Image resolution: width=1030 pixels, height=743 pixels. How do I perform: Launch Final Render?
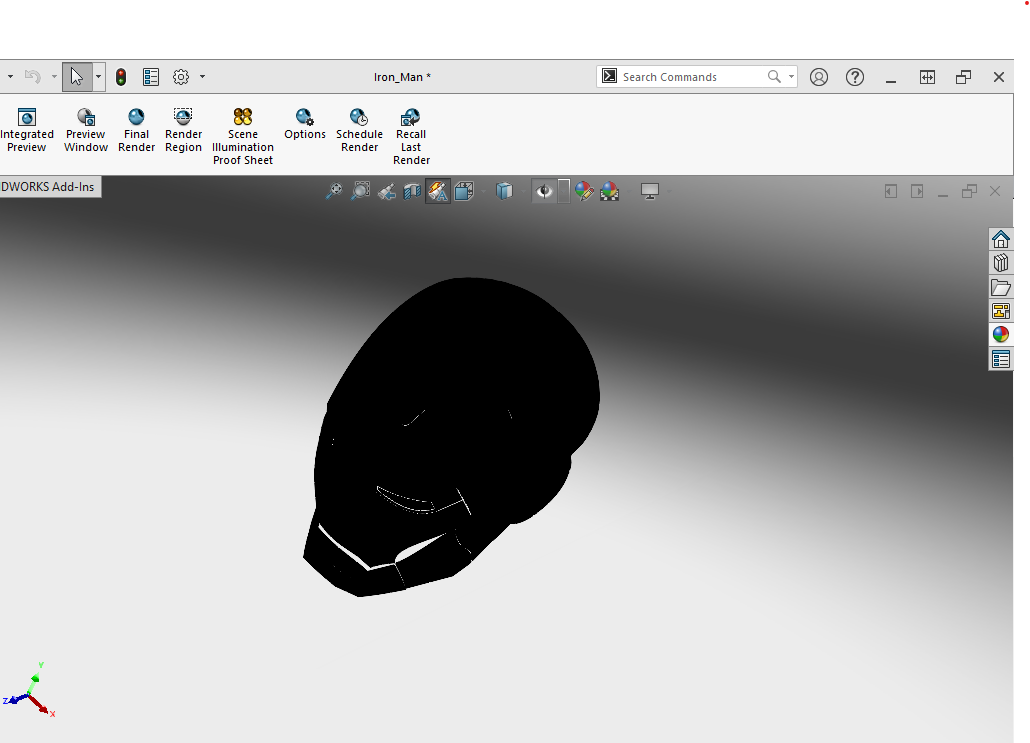pos(136,130)
